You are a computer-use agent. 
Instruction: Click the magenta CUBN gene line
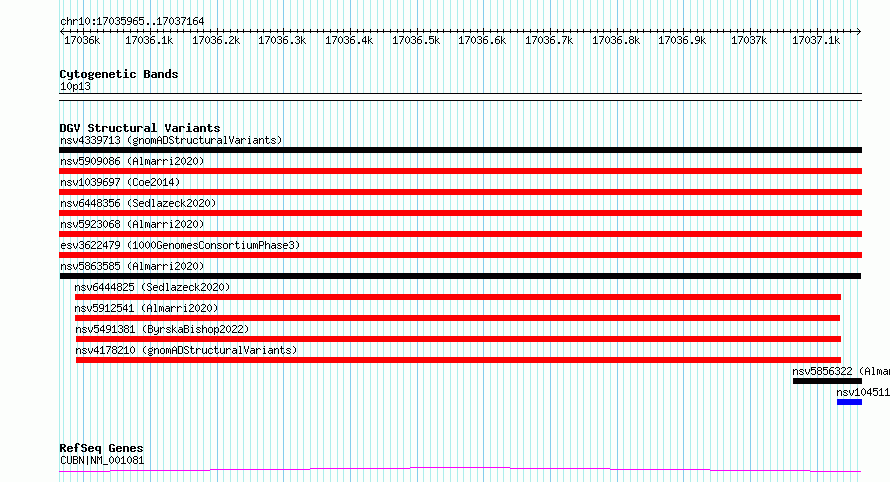point(460,470)
